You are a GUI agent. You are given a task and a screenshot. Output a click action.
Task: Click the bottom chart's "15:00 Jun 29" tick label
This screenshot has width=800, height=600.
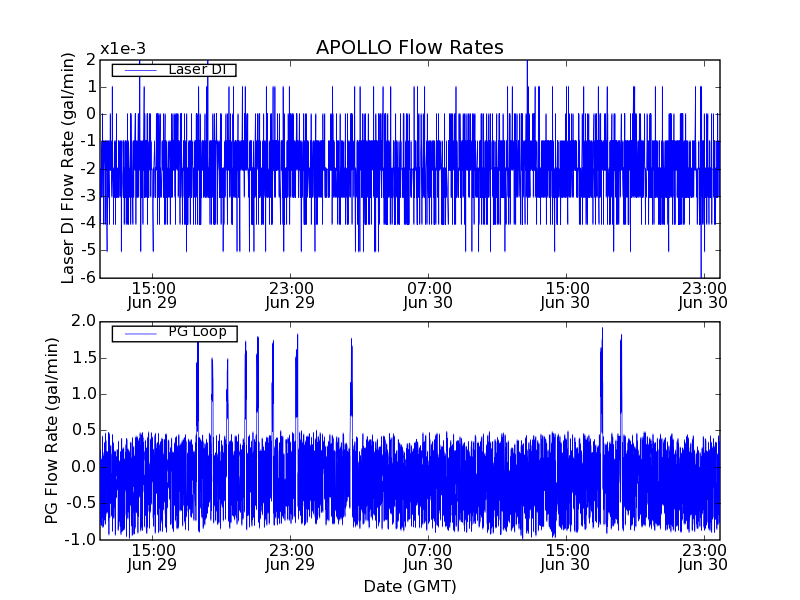coord(152,558)
